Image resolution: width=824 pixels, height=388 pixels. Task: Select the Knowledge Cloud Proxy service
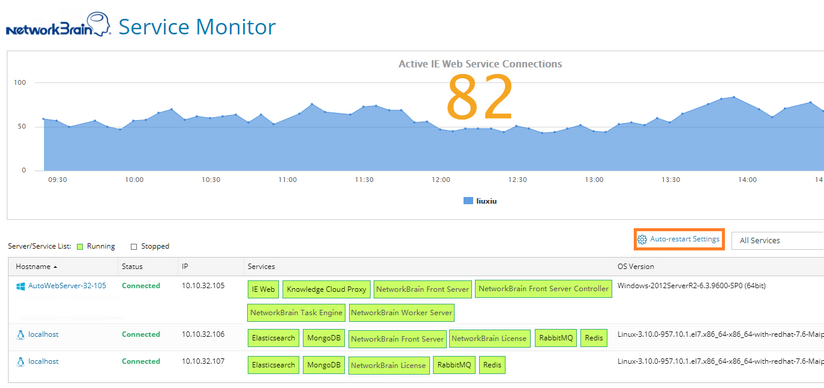[326, 289]
